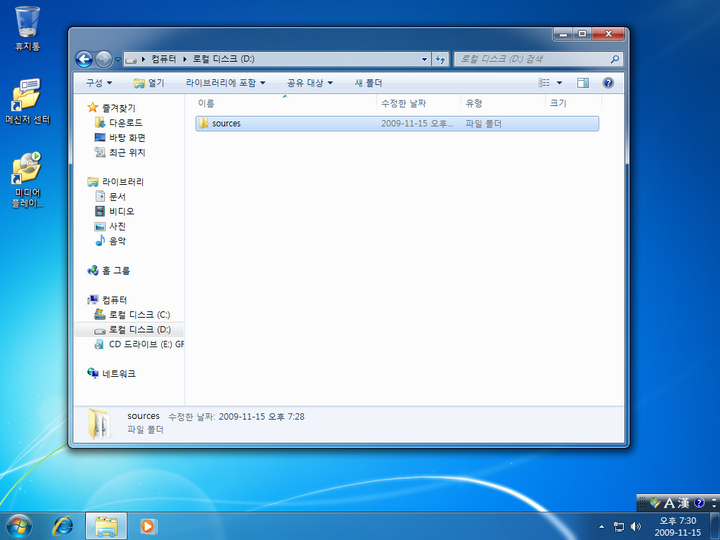Open the 미디어 플레이어 desktop shortcut

[x=27, y=180]
